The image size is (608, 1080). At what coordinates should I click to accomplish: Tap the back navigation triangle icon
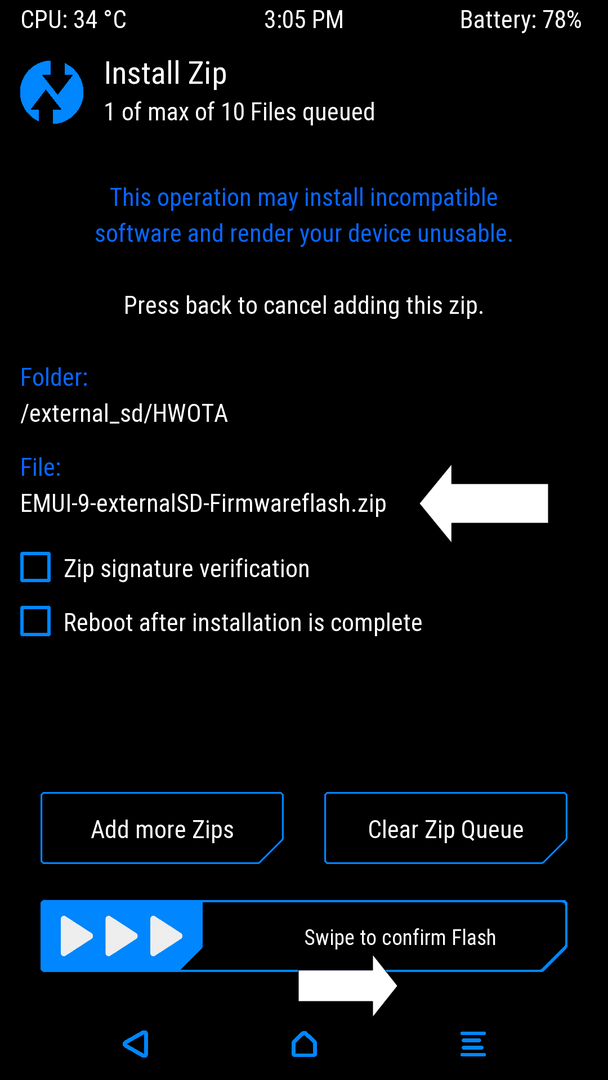[136, 1044]
